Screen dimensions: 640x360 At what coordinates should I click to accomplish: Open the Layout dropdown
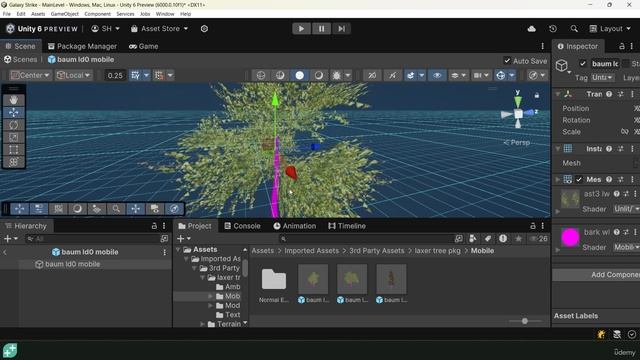pos(610,29)
